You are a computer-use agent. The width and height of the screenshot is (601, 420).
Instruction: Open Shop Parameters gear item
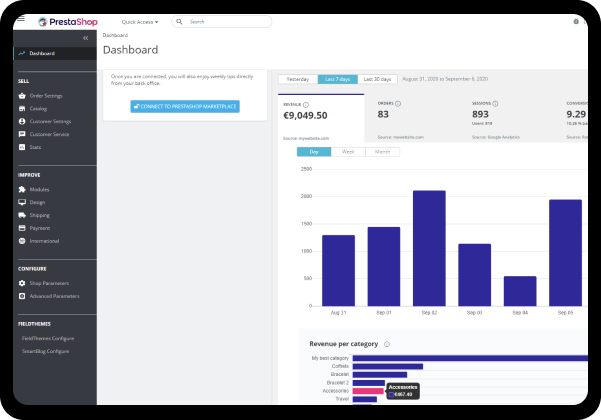coord(49,283)
